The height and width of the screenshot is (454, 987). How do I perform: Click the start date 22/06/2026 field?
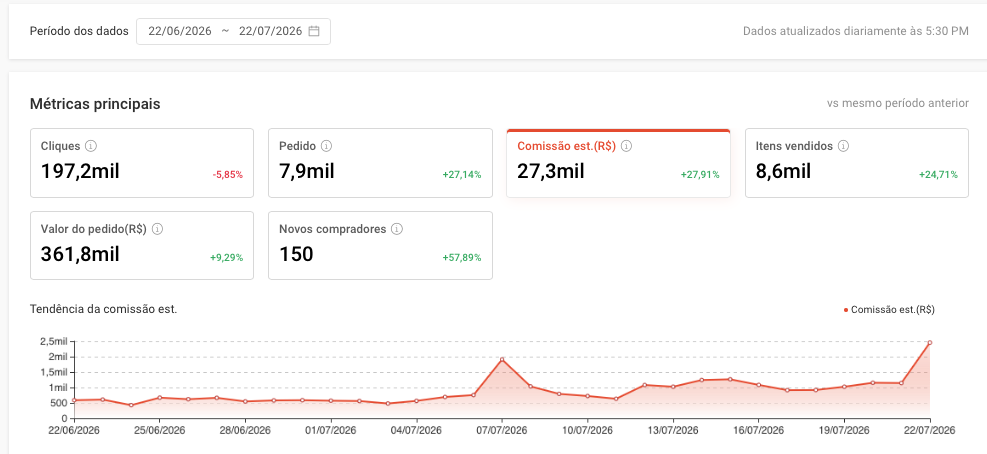pos(180,31)
